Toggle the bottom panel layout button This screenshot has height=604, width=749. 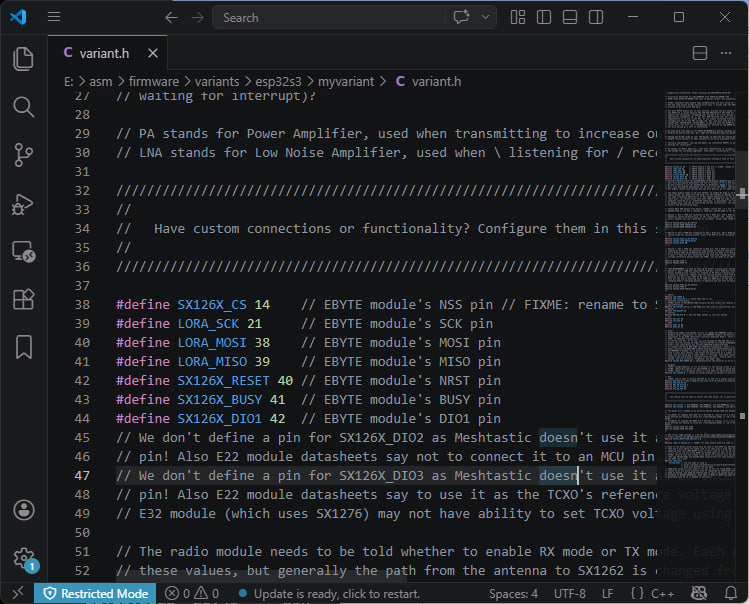tap(570, 17)
